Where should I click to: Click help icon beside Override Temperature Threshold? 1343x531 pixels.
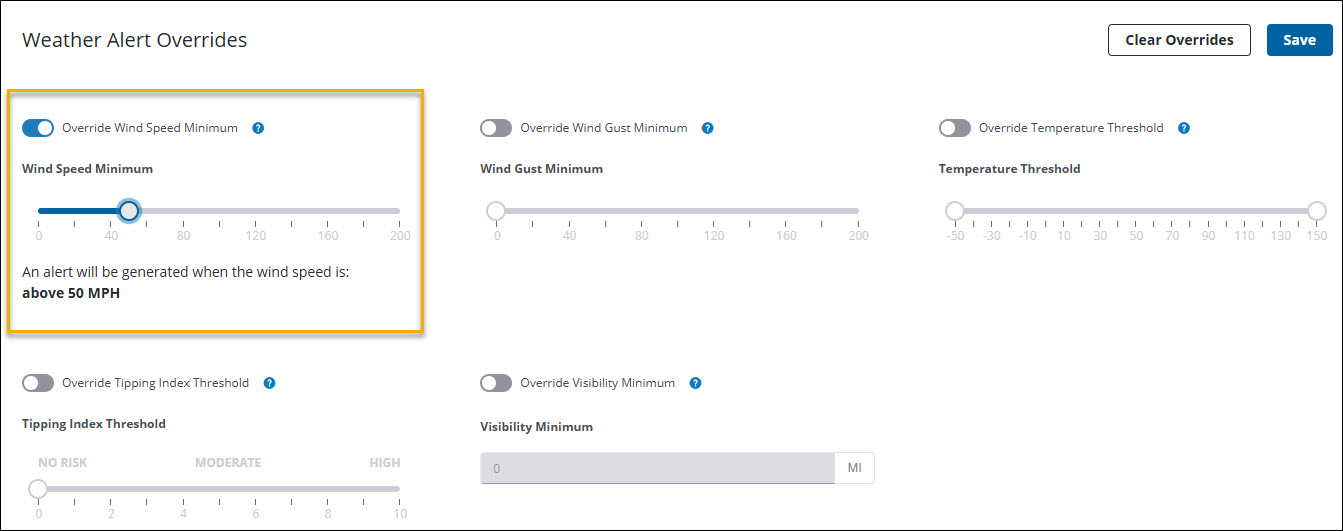tap(1184, 128)
